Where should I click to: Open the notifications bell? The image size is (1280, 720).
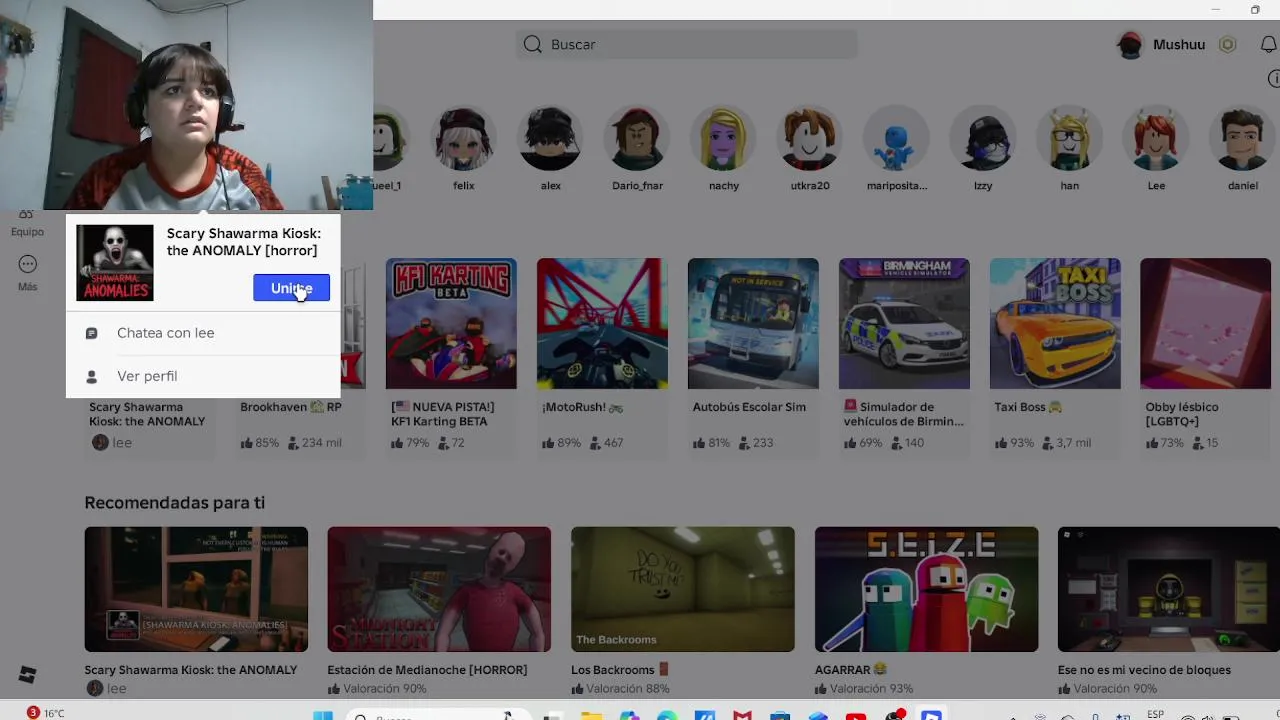1268,45
